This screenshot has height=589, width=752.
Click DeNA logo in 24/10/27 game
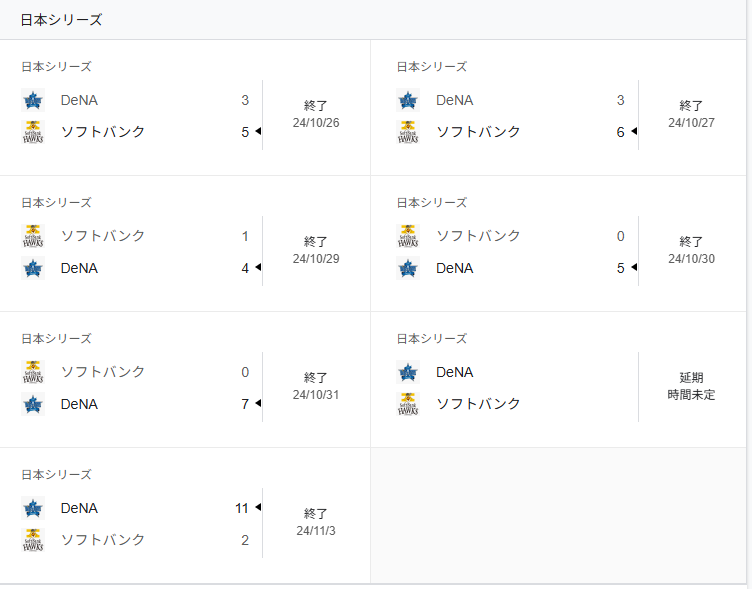click(x=408, y=100)
